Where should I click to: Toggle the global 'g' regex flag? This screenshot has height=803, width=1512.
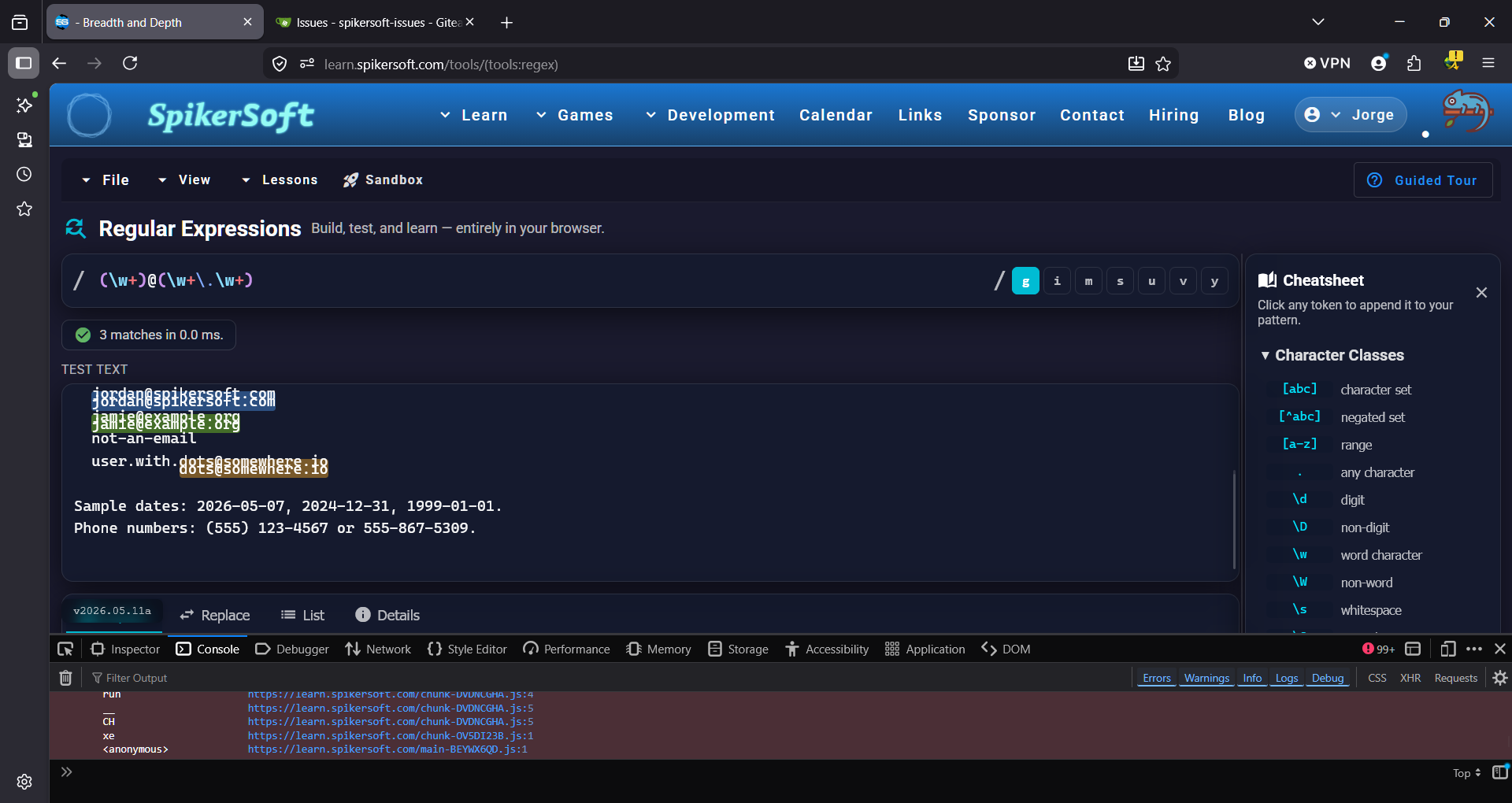[1025, 281]
